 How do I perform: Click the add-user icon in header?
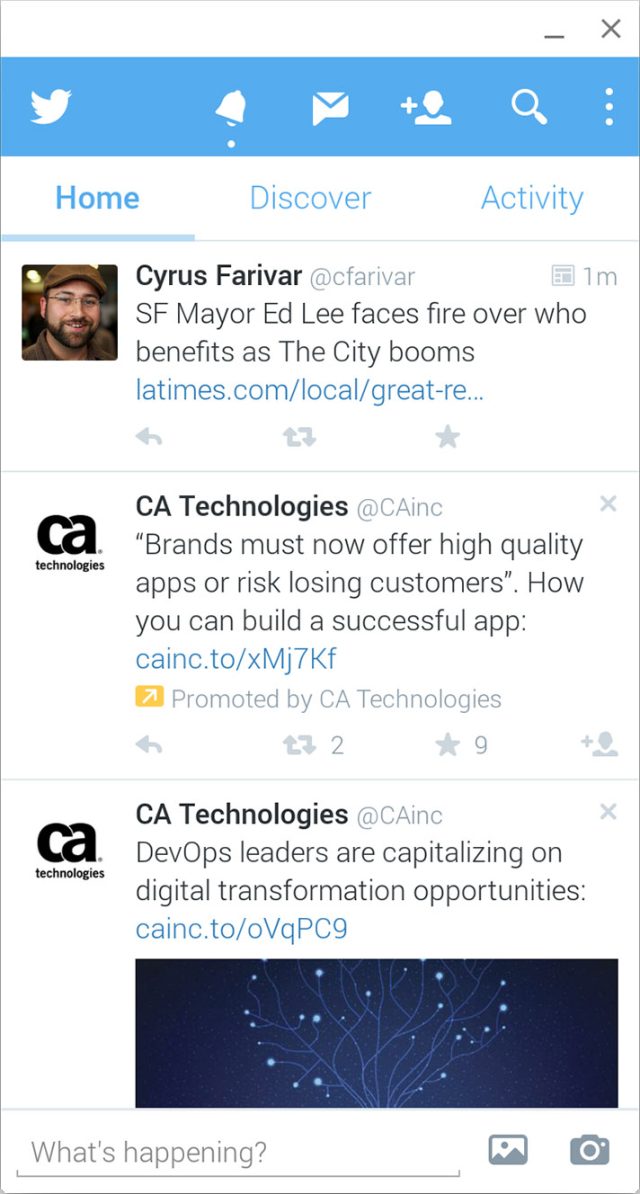click(x=426, y=107)
